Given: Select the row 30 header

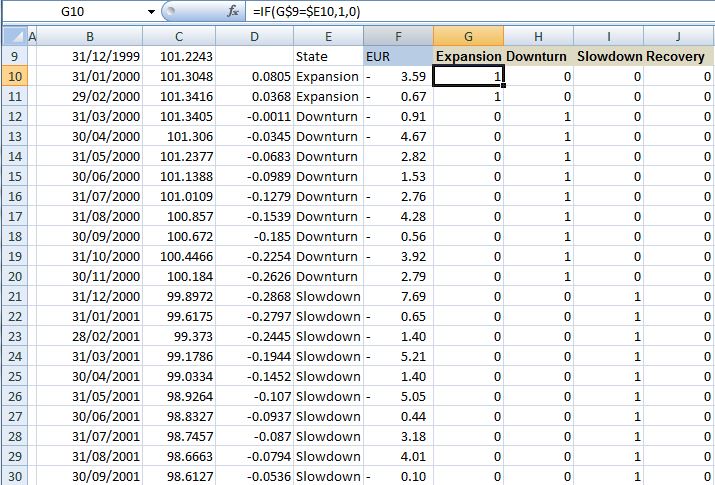Looking at the screenshot, I should click(x=12, y=476).
